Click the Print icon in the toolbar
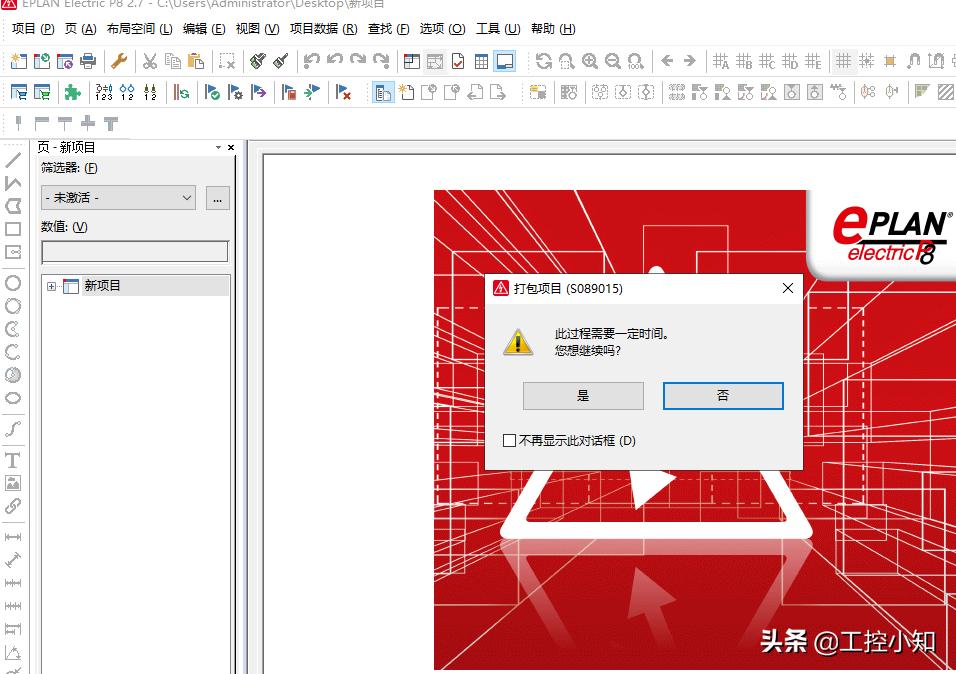The width and height of the screenshot is (956, 674). coord(88,61)
